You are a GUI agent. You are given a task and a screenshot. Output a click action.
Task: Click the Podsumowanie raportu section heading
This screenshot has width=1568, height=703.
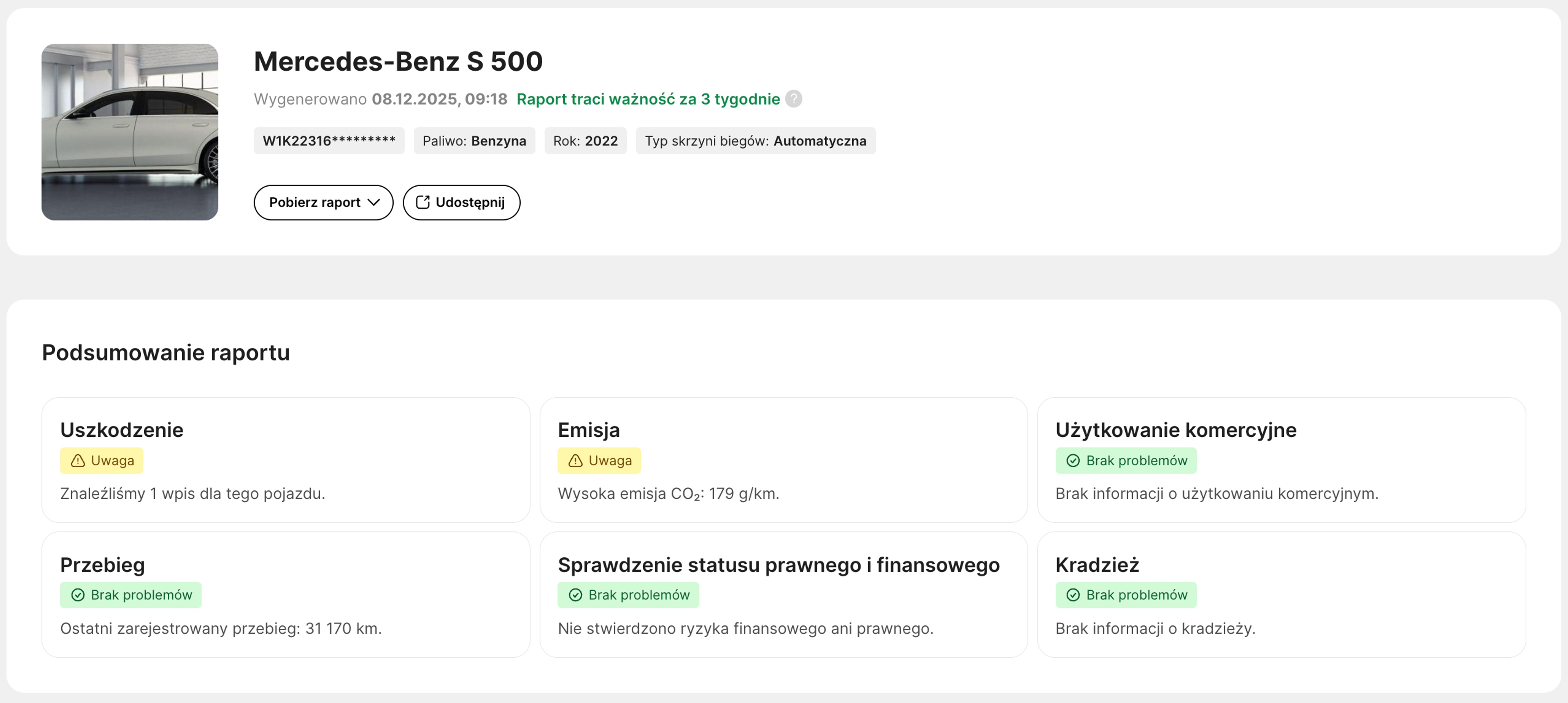pos(165,353)
